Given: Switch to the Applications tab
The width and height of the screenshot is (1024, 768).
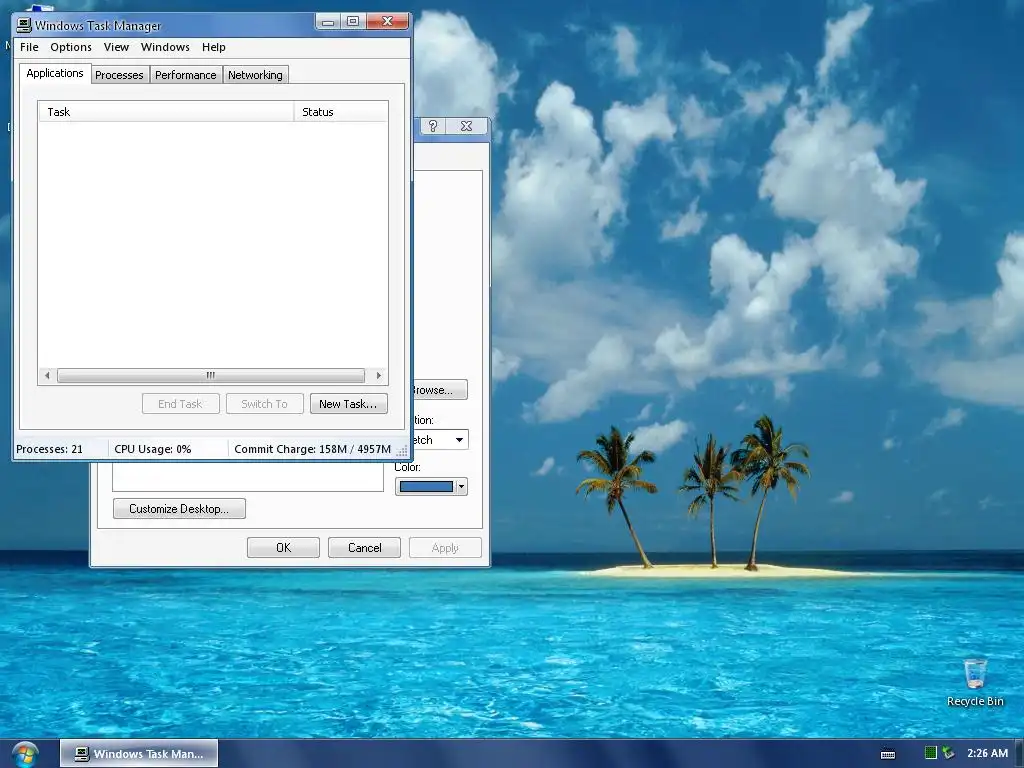Looking at the screenshot, I should pos(55,73).
